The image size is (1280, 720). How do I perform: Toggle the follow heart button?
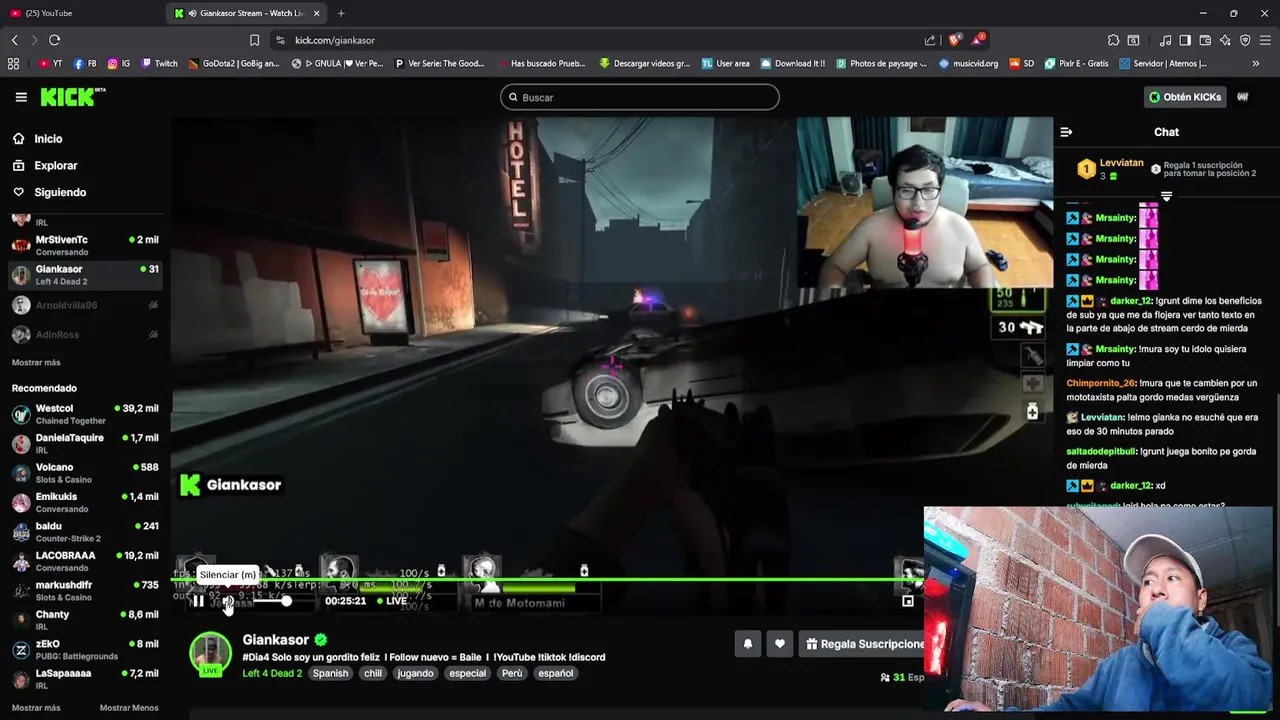(x=780, y=644)
